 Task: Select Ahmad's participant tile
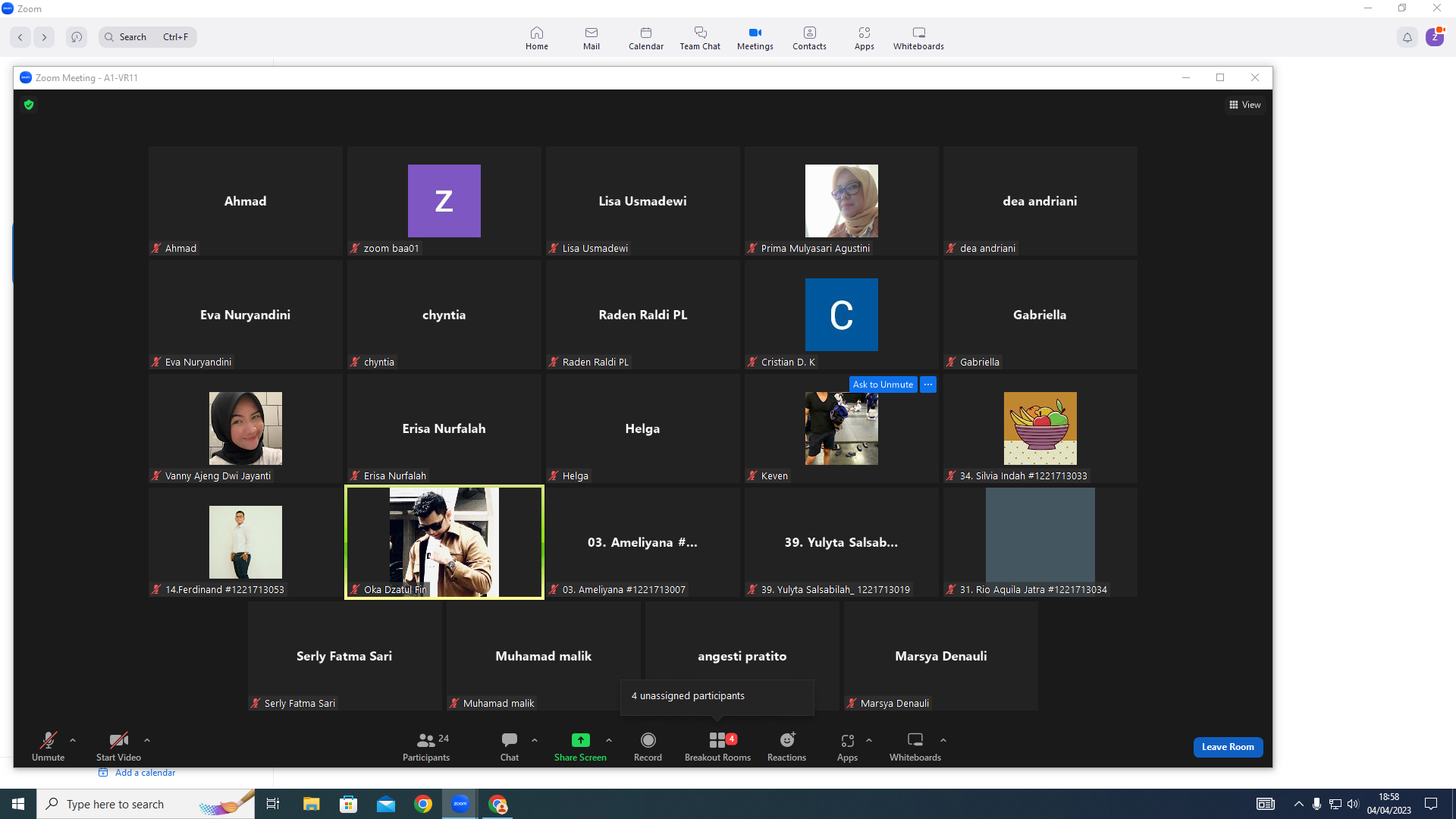point(246,201)
